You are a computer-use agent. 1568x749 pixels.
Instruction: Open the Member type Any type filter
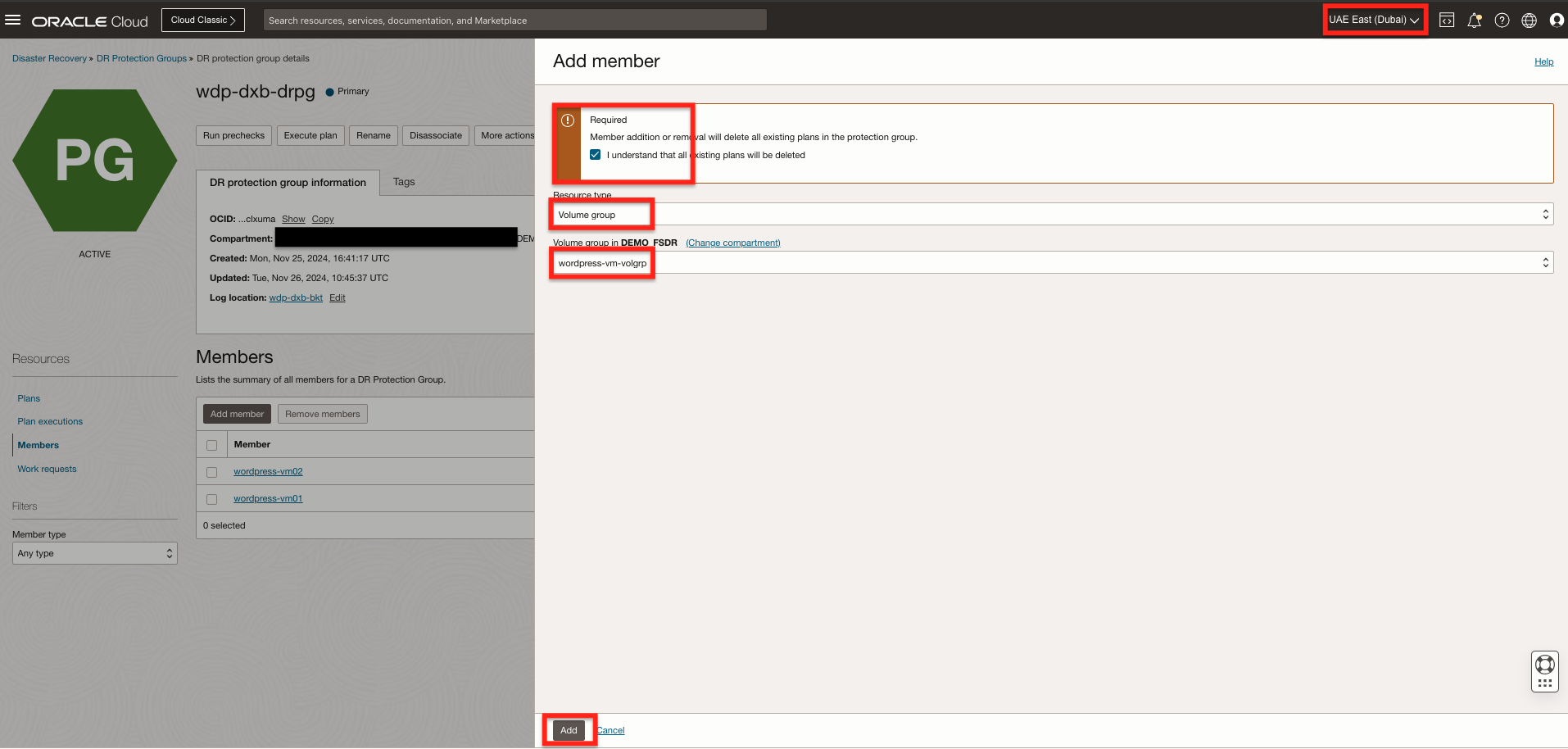point(95,553)
